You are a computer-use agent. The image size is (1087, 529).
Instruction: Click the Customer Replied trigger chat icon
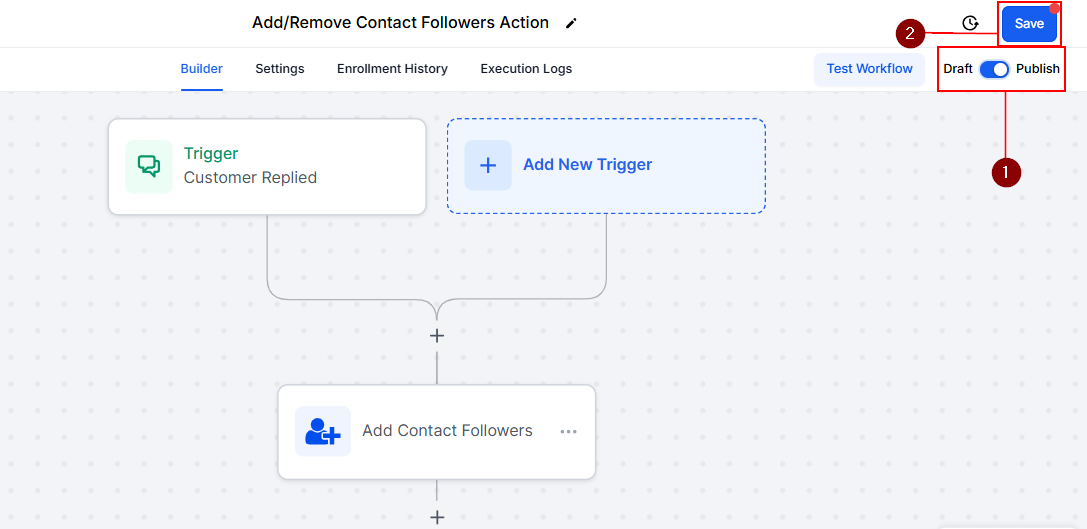pyautogui.click(x=149, y=166)
